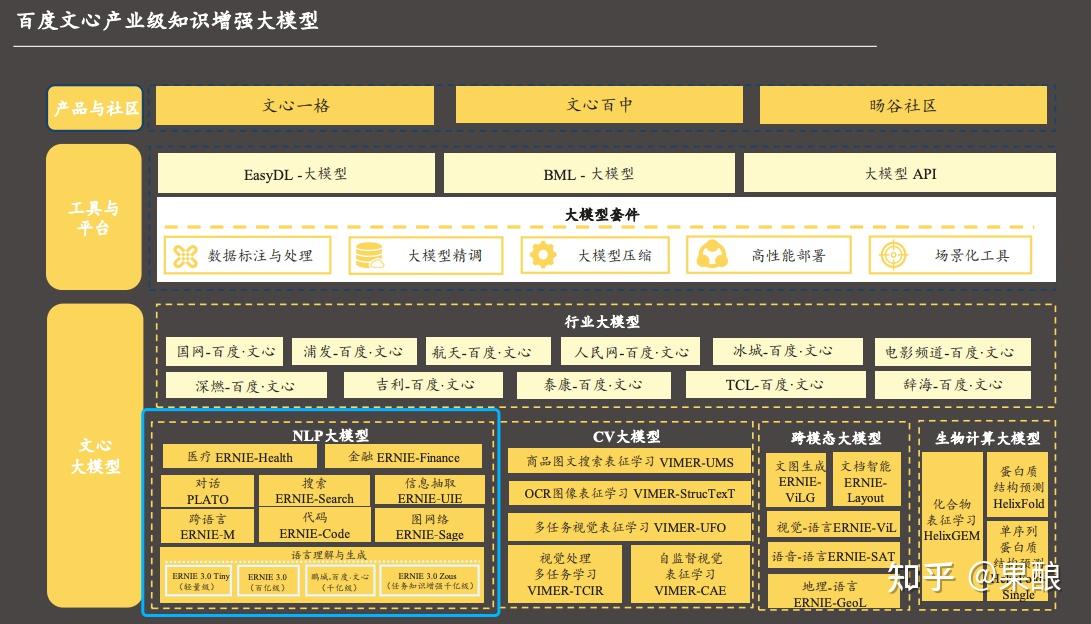Click the 信息抽取 ERNIE-UIE box
The height and width of the screenshot is (624, 1091).
pos(429,491)
